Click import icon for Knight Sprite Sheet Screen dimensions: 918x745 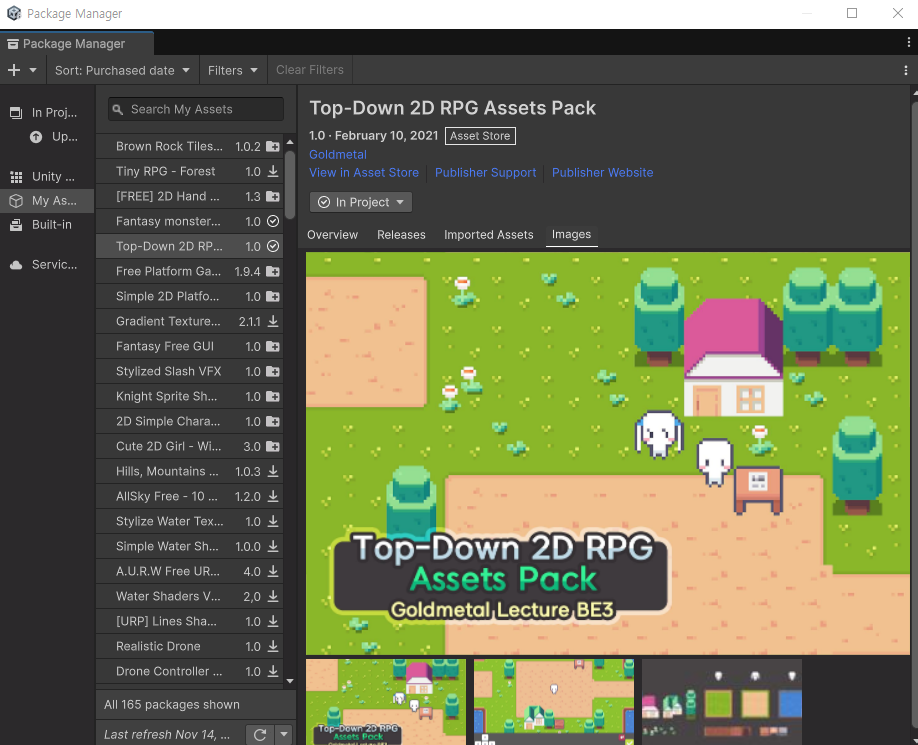point(273,396)
